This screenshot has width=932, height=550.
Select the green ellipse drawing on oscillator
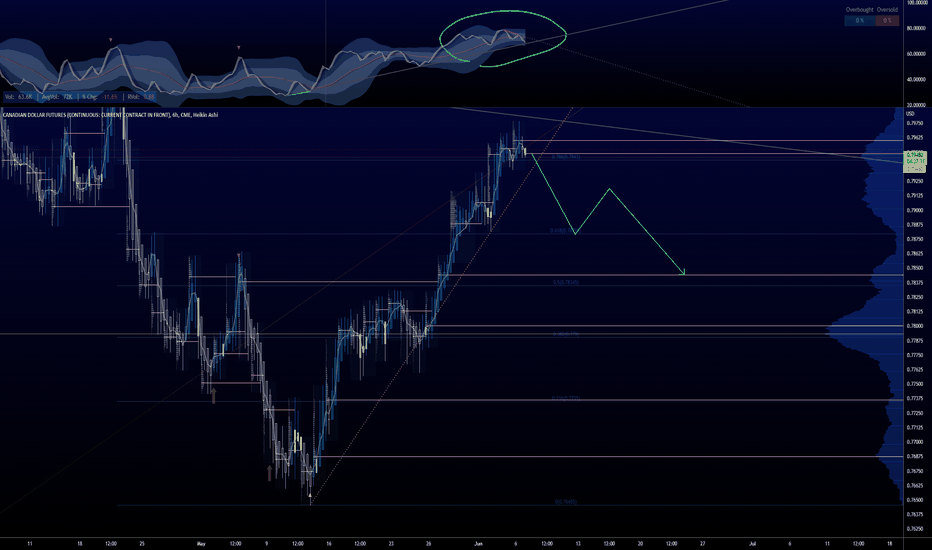click(503, 38)
